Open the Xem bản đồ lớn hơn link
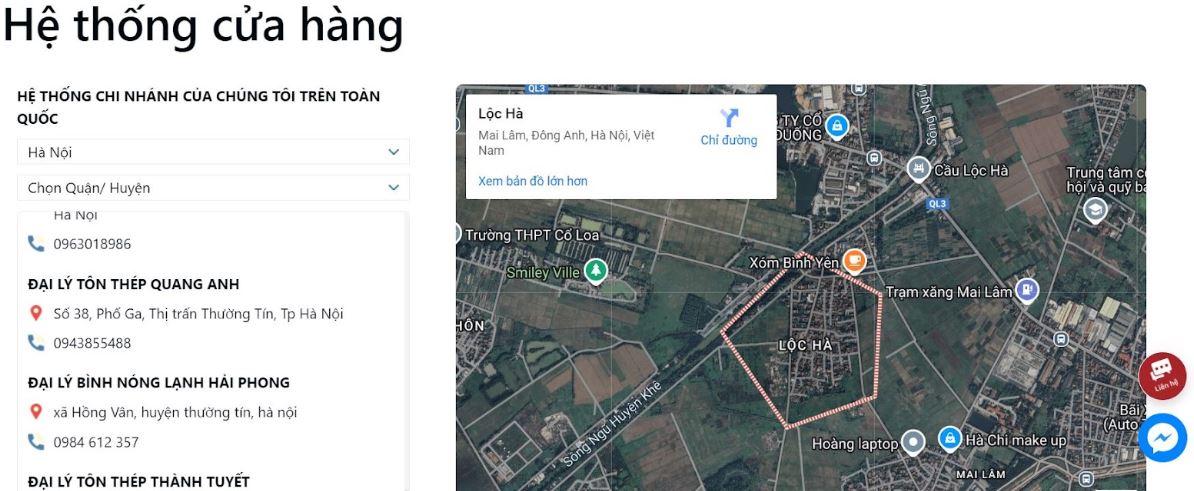 [x=533, y=181]
